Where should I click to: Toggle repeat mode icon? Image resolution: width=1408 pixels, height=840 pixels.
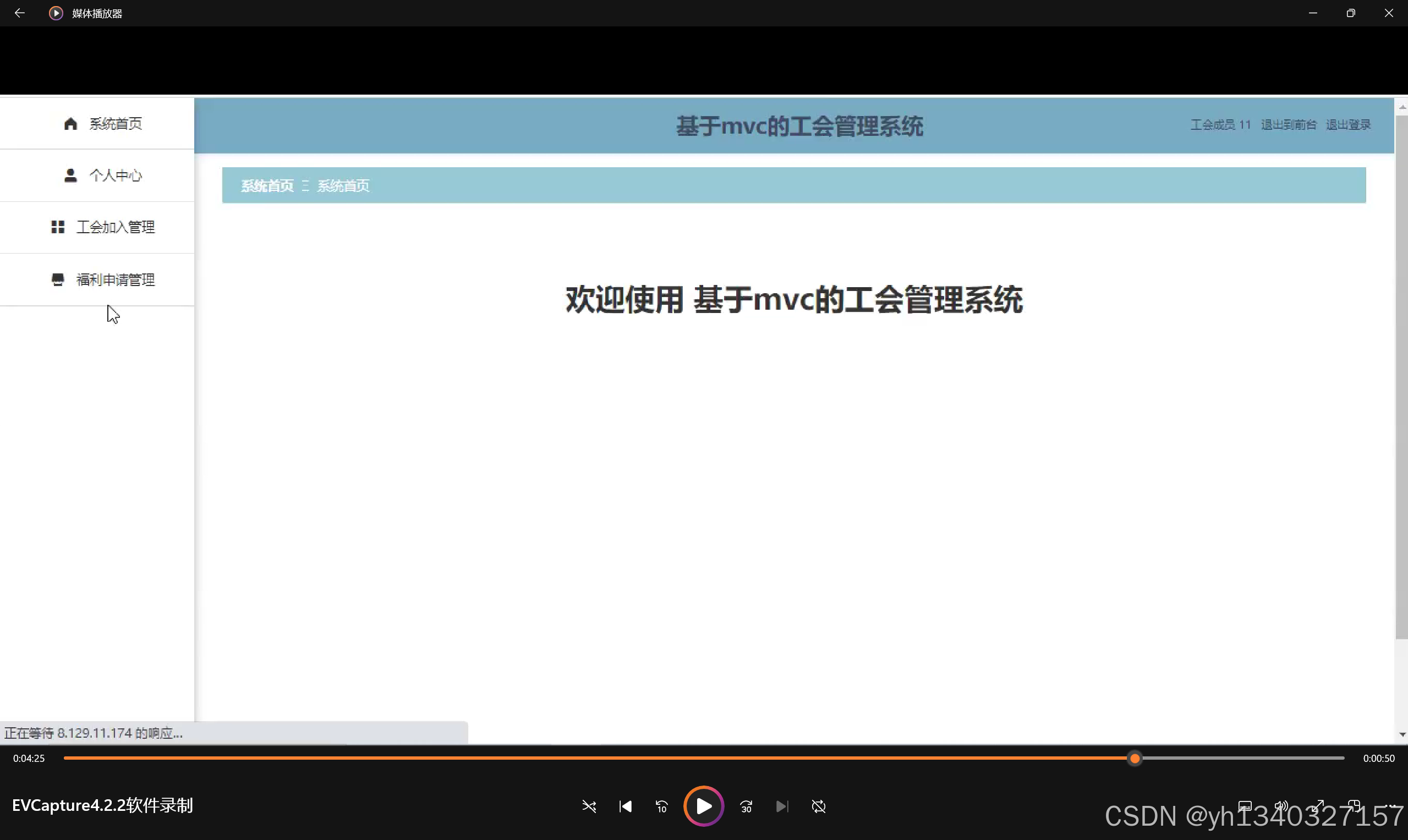(x=819, y=806)
